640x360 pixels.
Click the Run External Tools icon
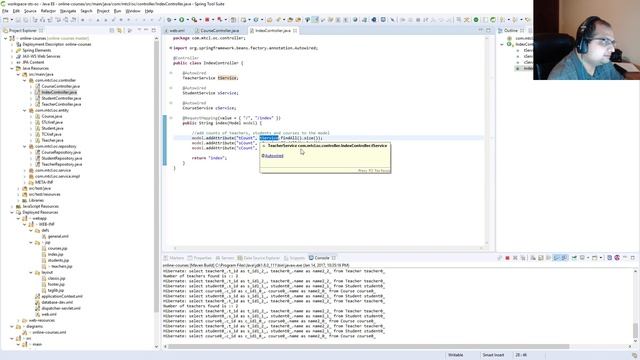pos(194,20)
